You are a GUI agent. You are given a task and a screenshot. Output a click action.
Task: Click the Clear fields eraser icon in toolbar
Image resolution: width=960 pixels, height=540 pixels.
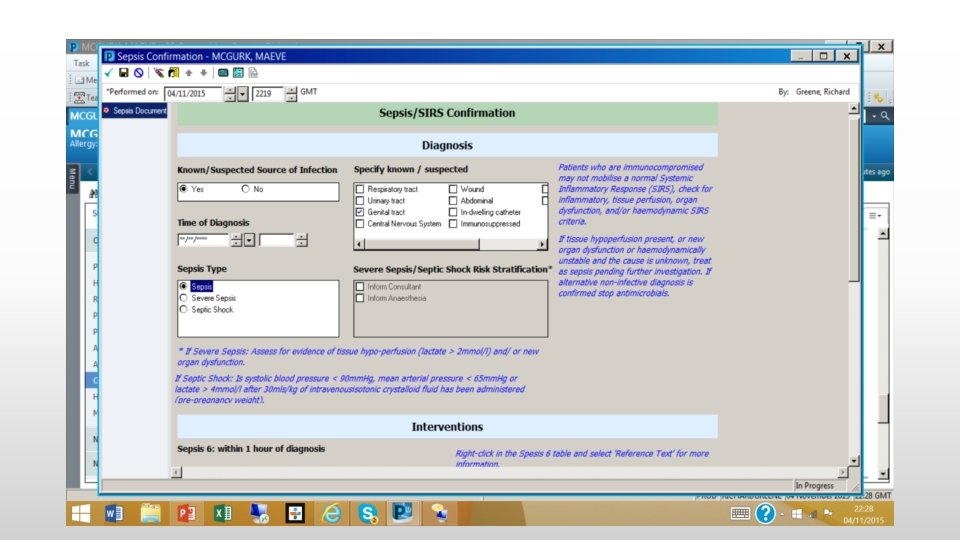tap(159, 73)
